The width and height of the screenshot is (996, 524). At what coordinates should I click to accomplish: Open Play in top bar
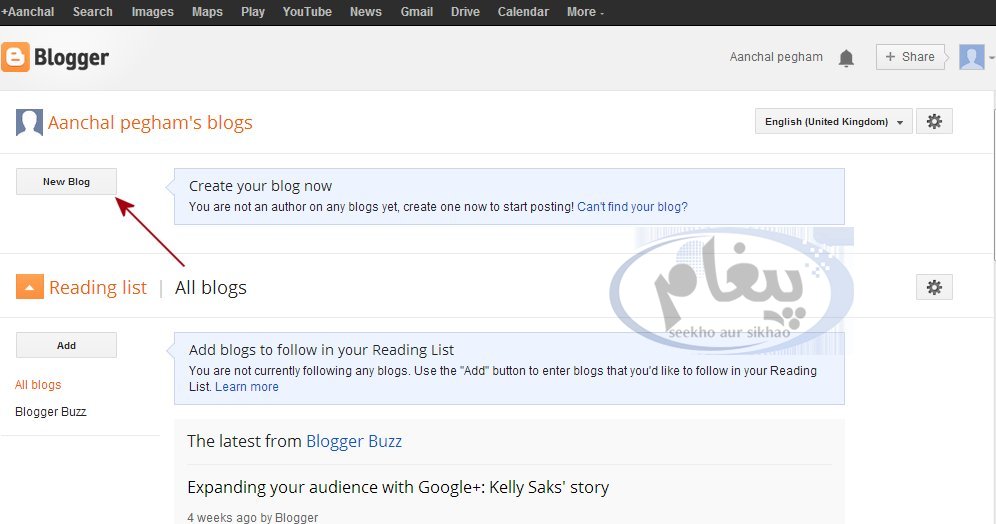tap(253, 11)
